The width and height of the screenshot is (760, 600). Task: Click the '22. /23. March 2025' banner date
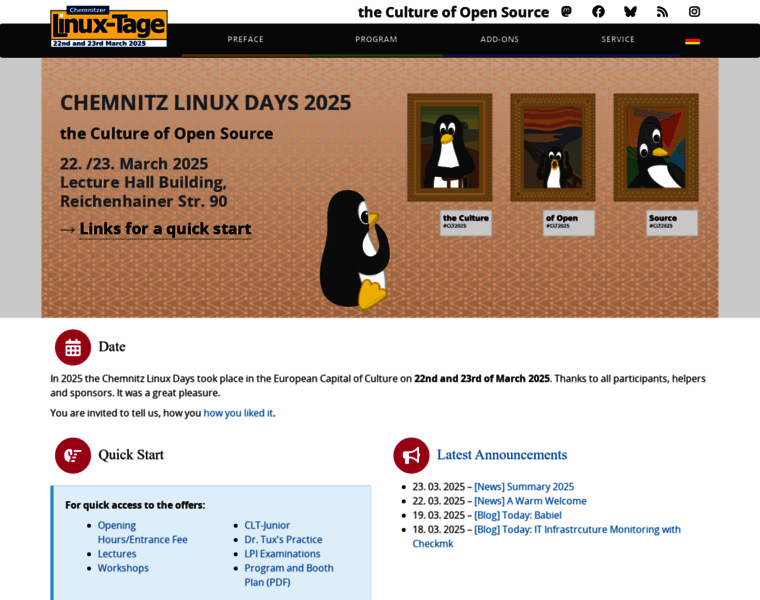tap(134, 164)
